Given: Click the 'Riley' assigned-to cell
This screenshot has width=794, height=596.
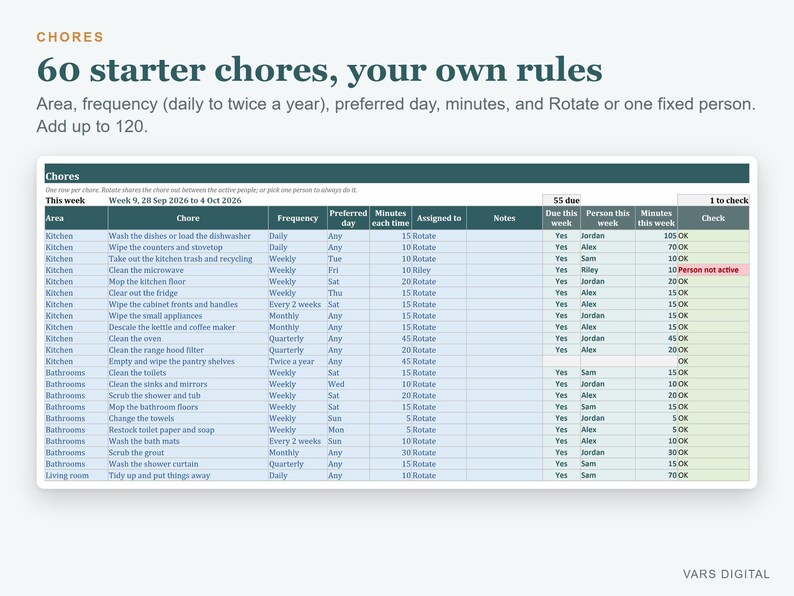Looking at the screenshot, I should pos(439,270).
